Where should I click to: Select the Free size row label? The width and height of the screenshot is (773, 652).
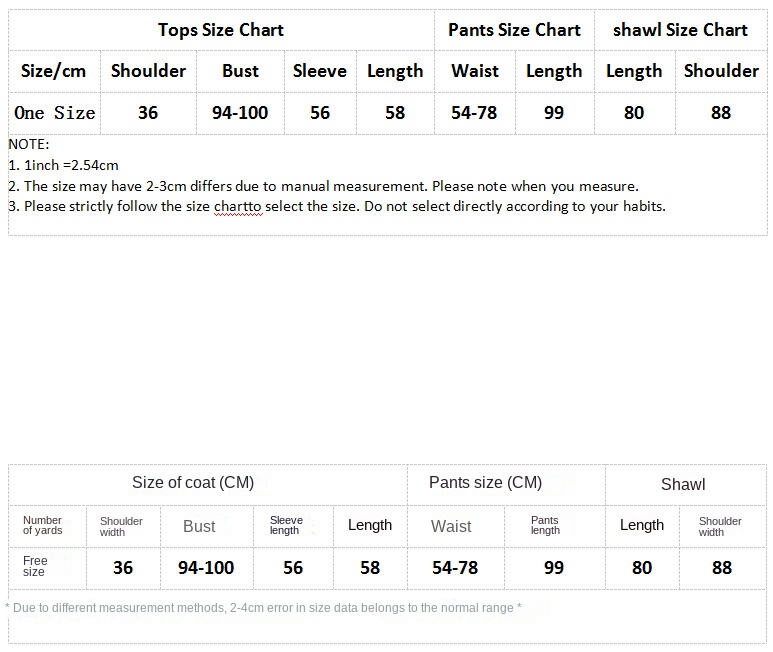point(35,566)
